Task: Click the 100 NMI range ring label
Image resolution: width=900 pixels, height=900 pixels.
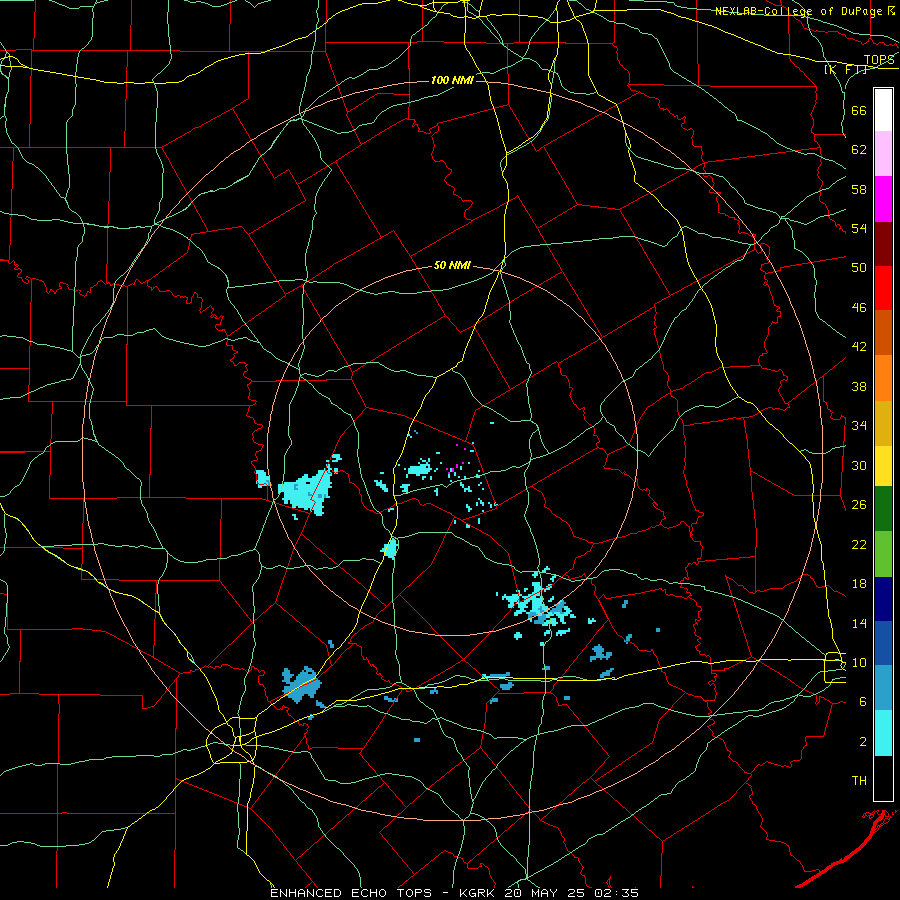Action: (452, 80)
